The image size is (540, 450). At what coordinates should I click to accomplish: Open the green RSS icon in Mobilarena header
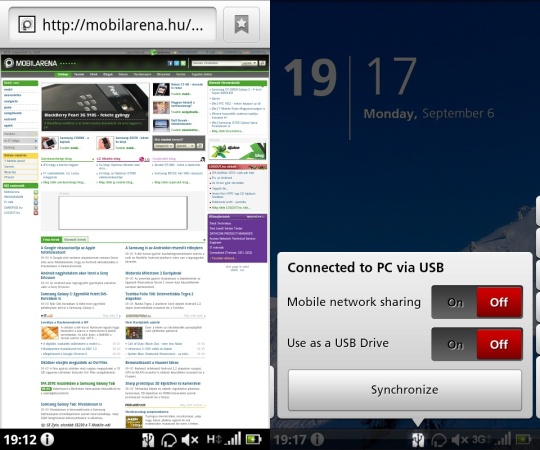(183, 63)
